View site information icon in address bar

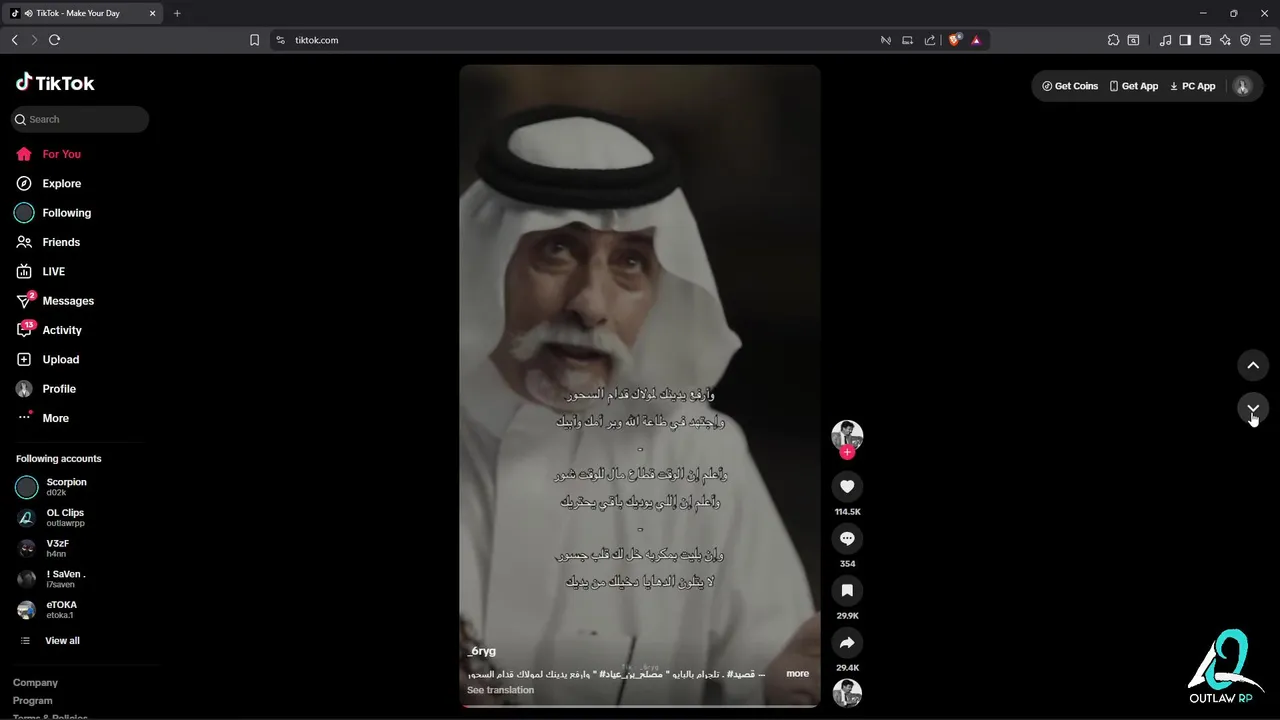click(x=281, y=40)
